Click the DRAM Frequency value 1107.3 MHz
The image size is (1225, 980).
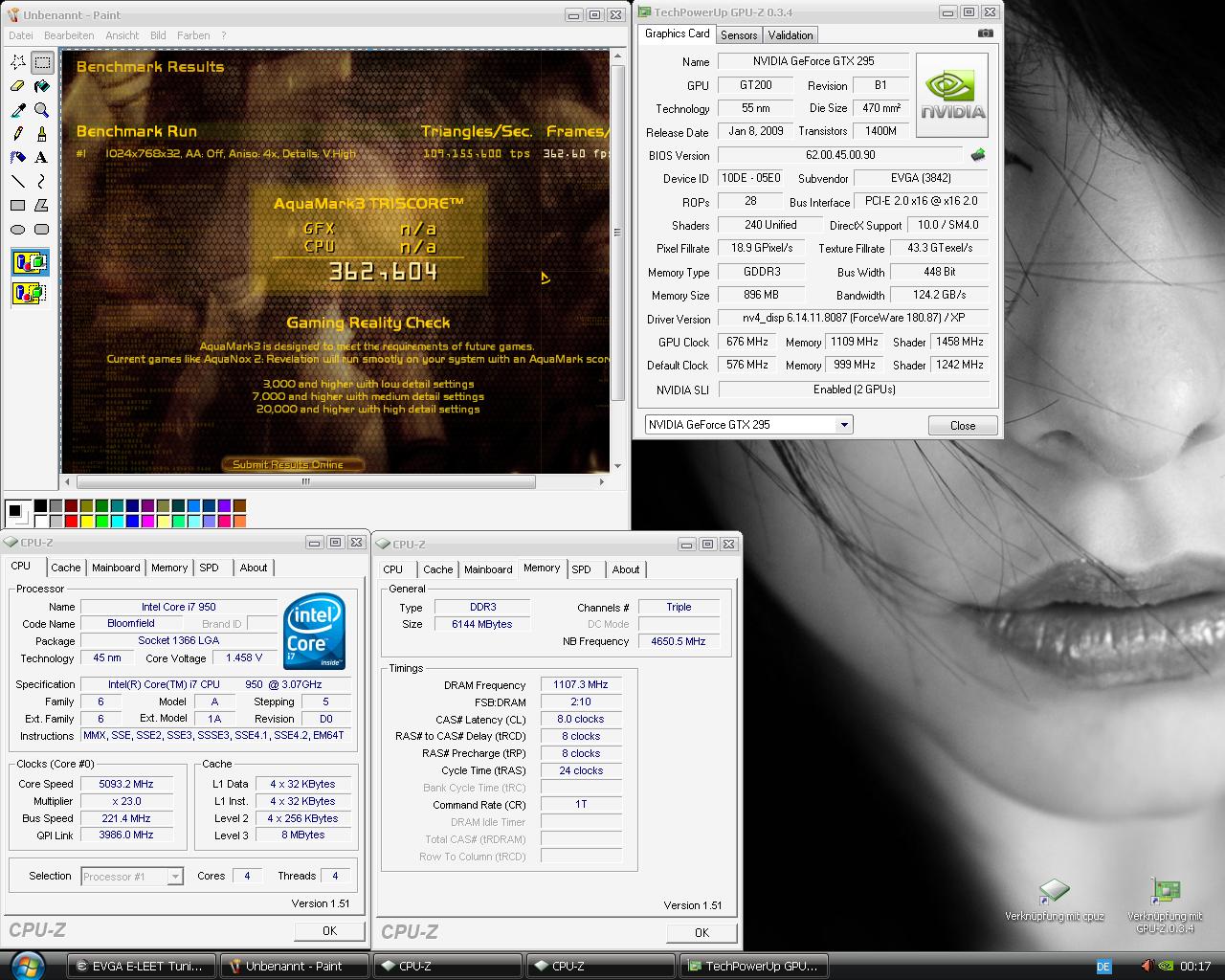coord(581,685)
